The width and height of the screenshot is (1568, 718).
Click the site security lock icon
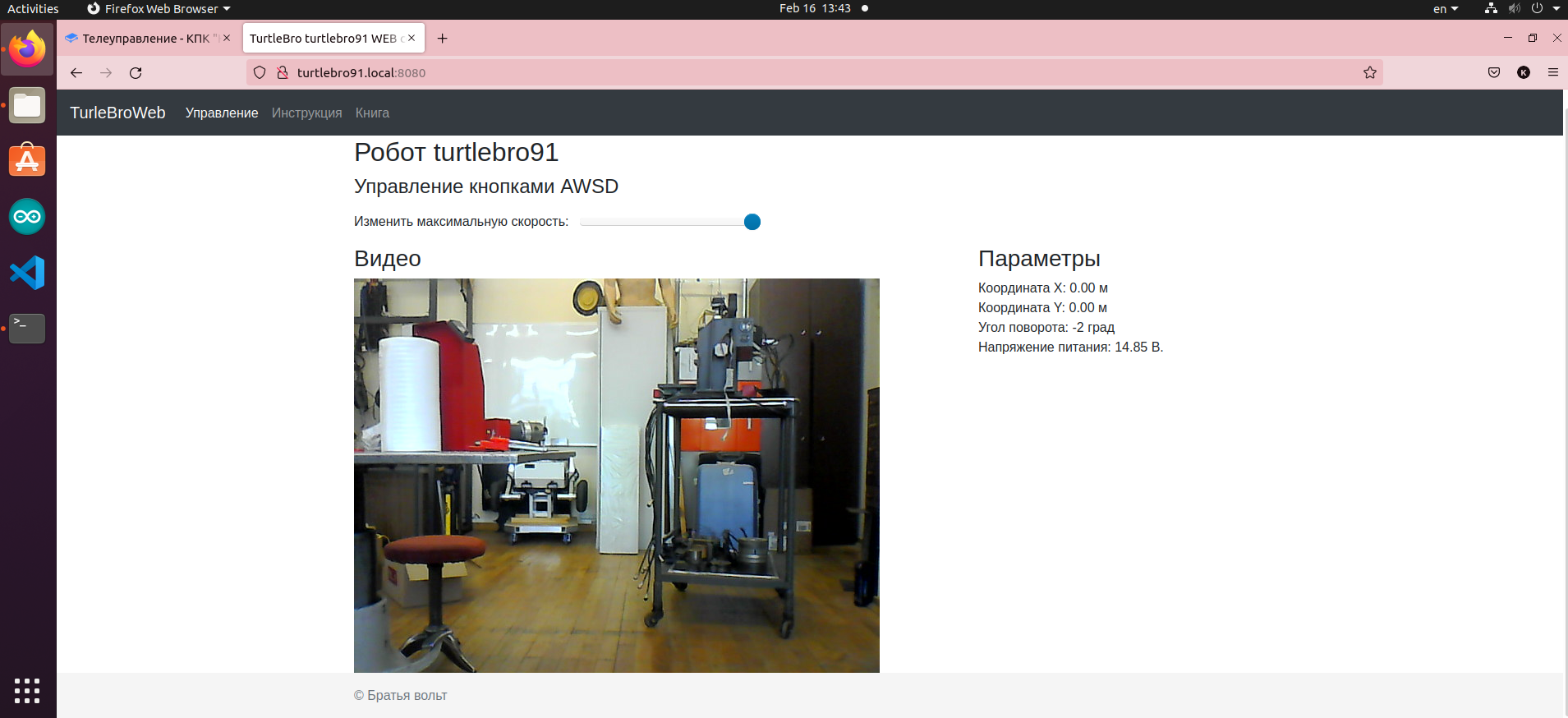283,73
